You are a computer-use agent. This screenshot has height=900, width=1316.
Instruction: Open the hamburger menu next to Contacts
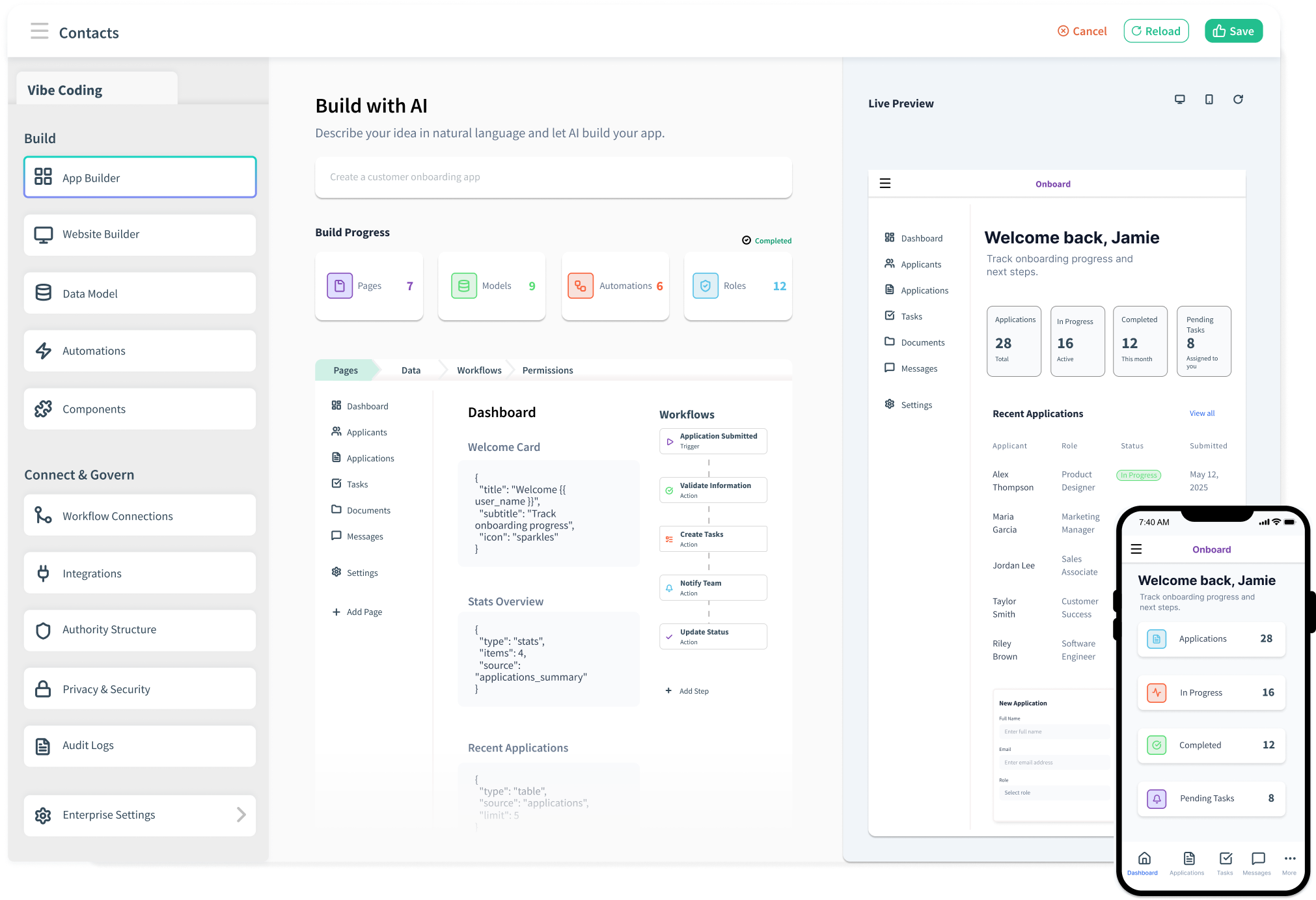coord(39,31)
